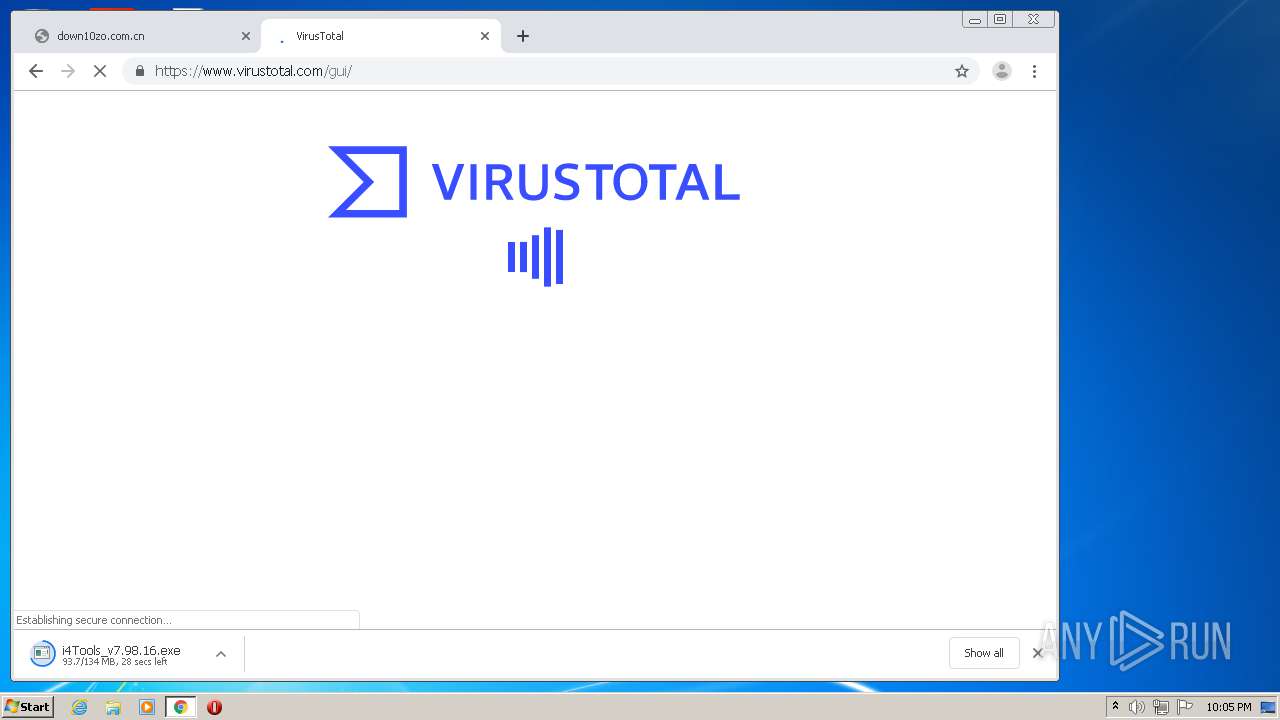Close the downloads bar
The width and height of the screenshot is (1280, 720).
point(1038,653)
